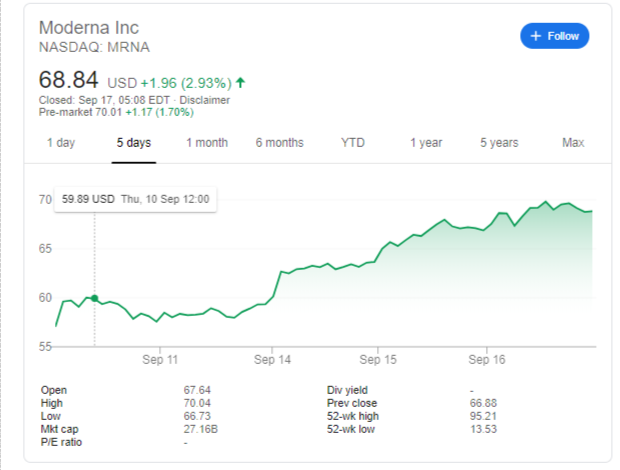This screenshot has height=470, width=620.
Task: Switch to the 6 months tab
Action: [280, 143]
